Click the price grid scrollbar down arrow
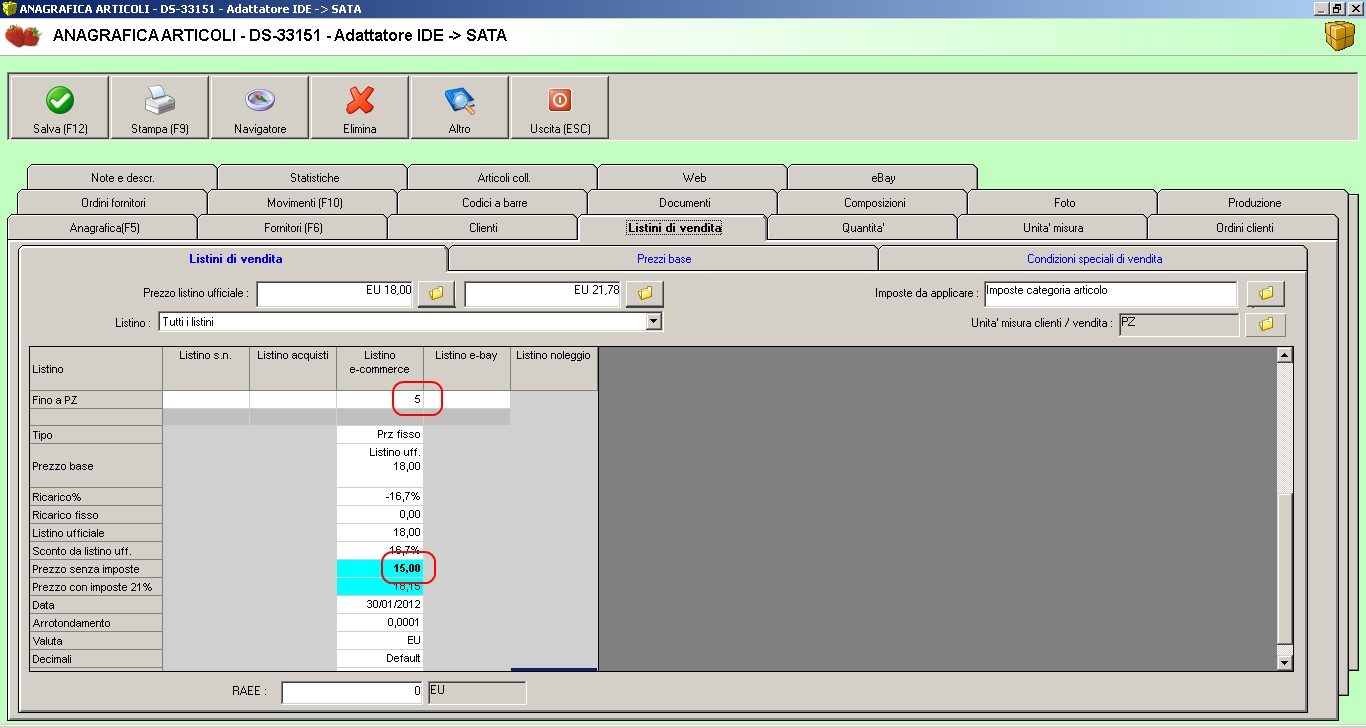 click(1285, 662)
